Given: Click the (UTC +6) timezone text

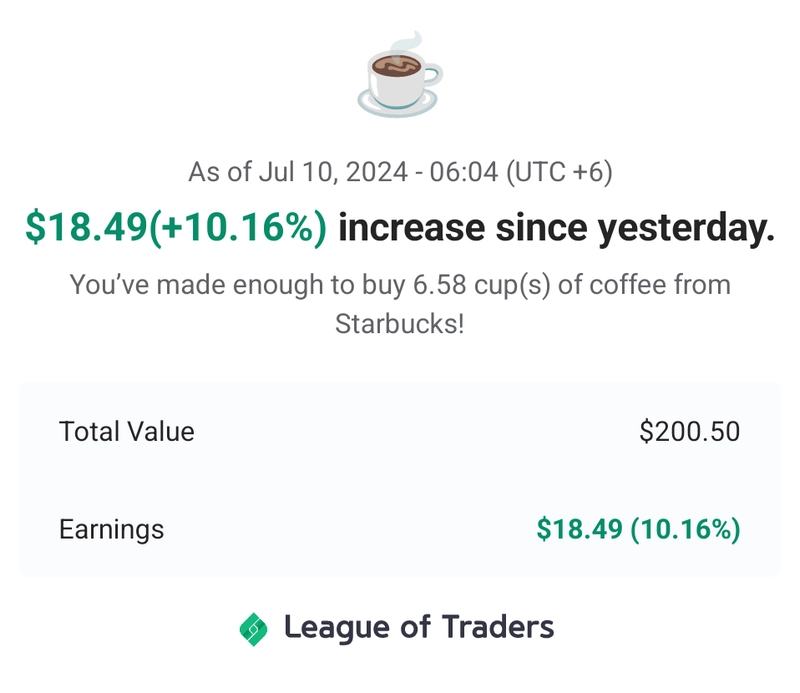Looking at the screenshot, I should [x=559, y=172].
